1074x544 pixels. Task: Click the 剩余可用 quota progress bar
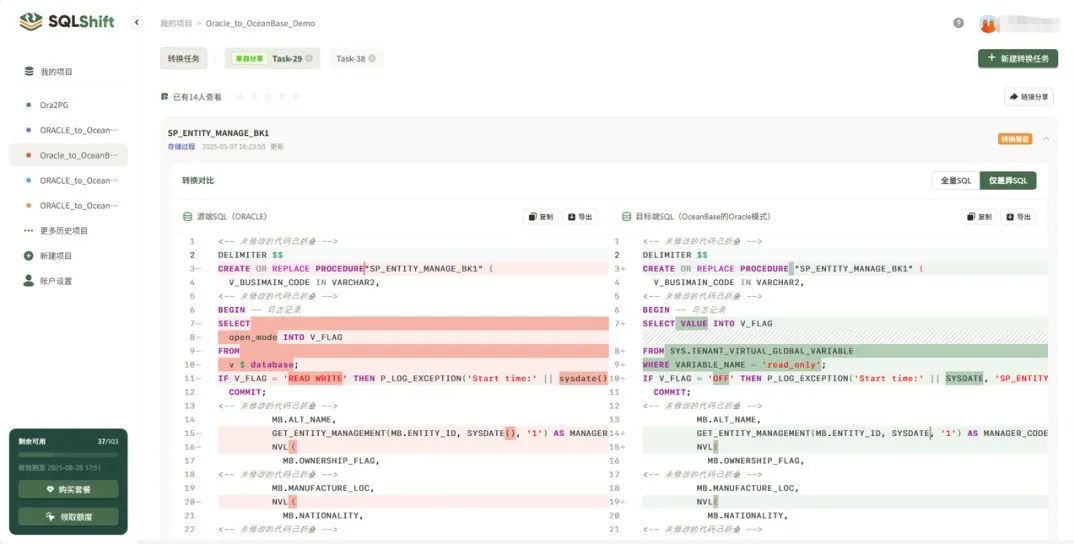68,455
